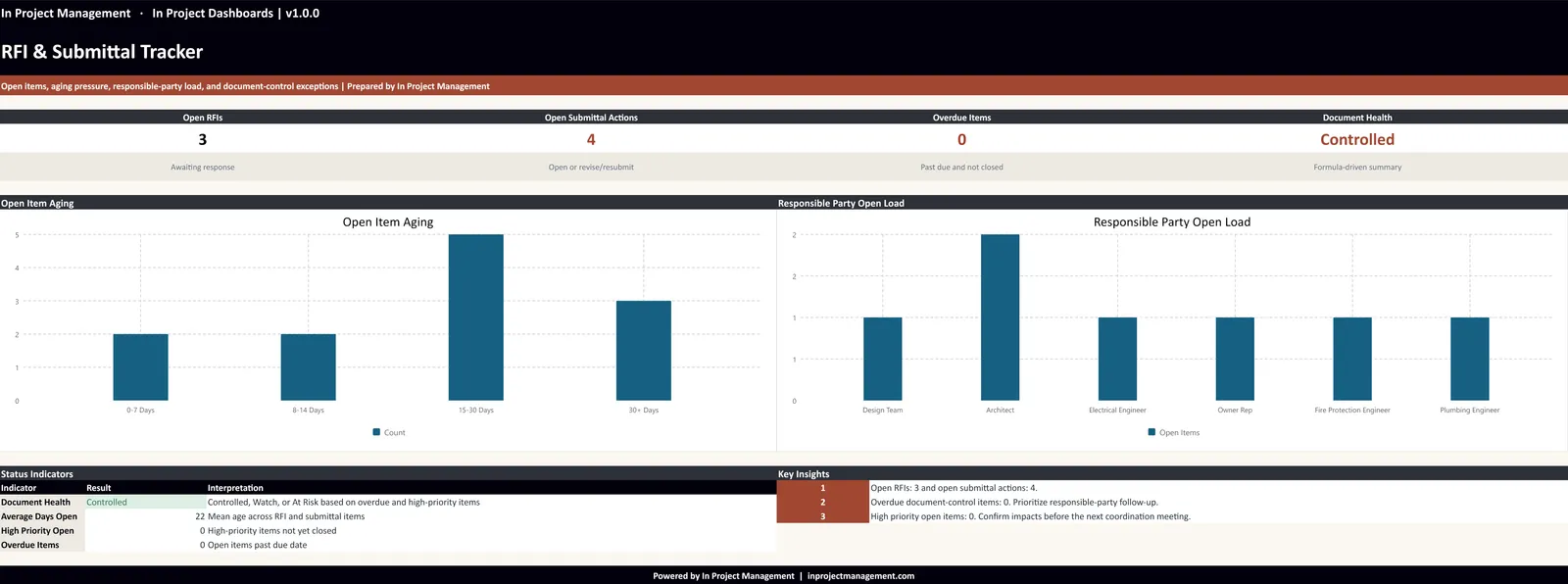Click the 'Indicator' column header
Image resolution: width=1568 pixels, height=584 pixels.
(19, 488)
